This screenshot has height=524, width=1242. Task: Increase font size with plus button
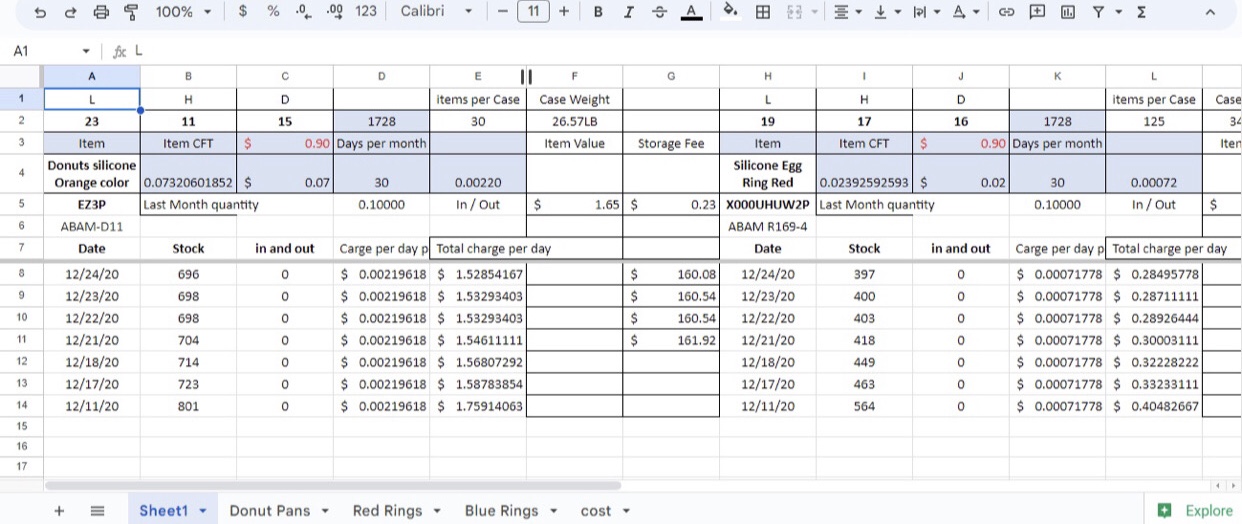[x=564, y=12]
